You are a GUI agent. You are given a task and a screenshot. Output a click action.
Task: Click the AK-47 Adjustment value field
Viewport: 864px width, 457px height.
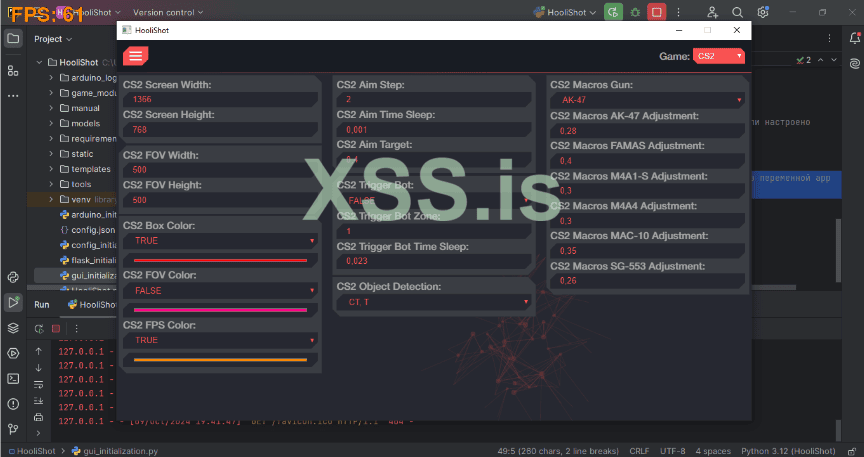click(x=647, y=131)
